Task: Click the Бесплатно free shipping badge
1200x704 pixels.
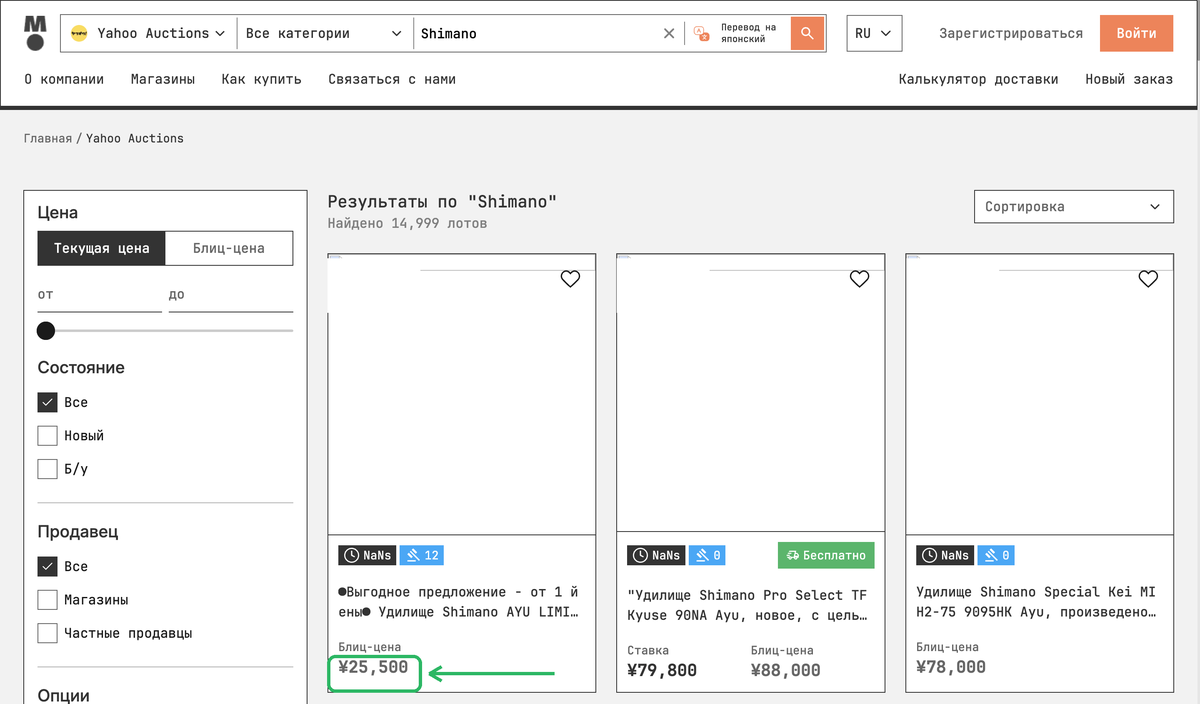Action: 826,555
